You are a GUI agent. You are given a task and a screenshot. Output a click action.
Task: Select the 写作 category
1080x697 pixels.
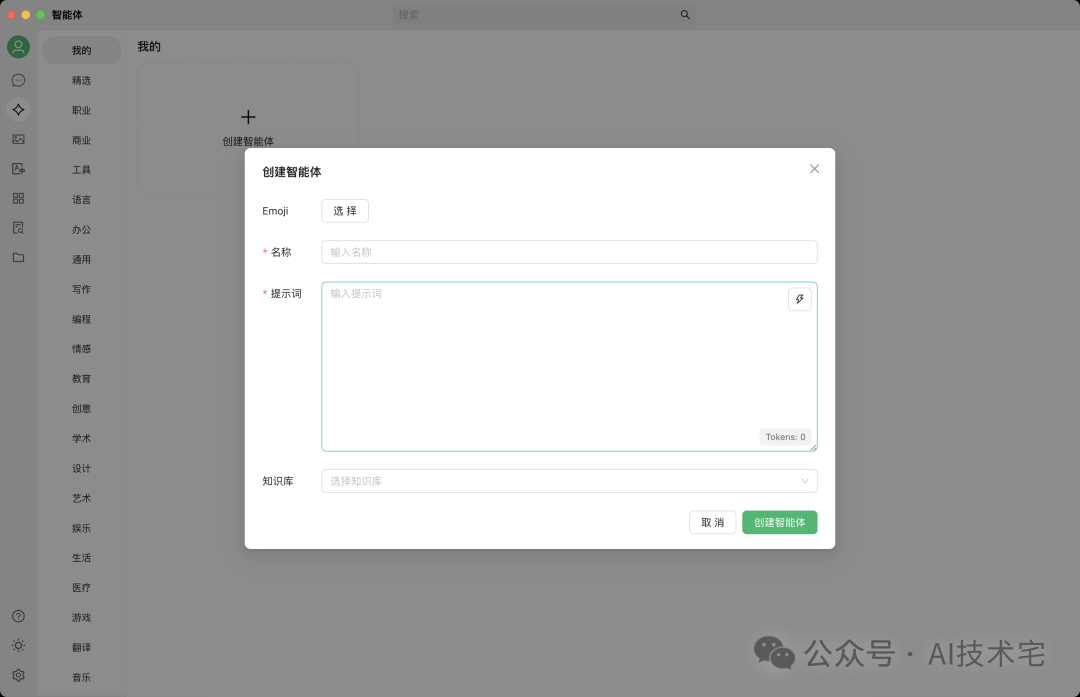pos(81,289)
